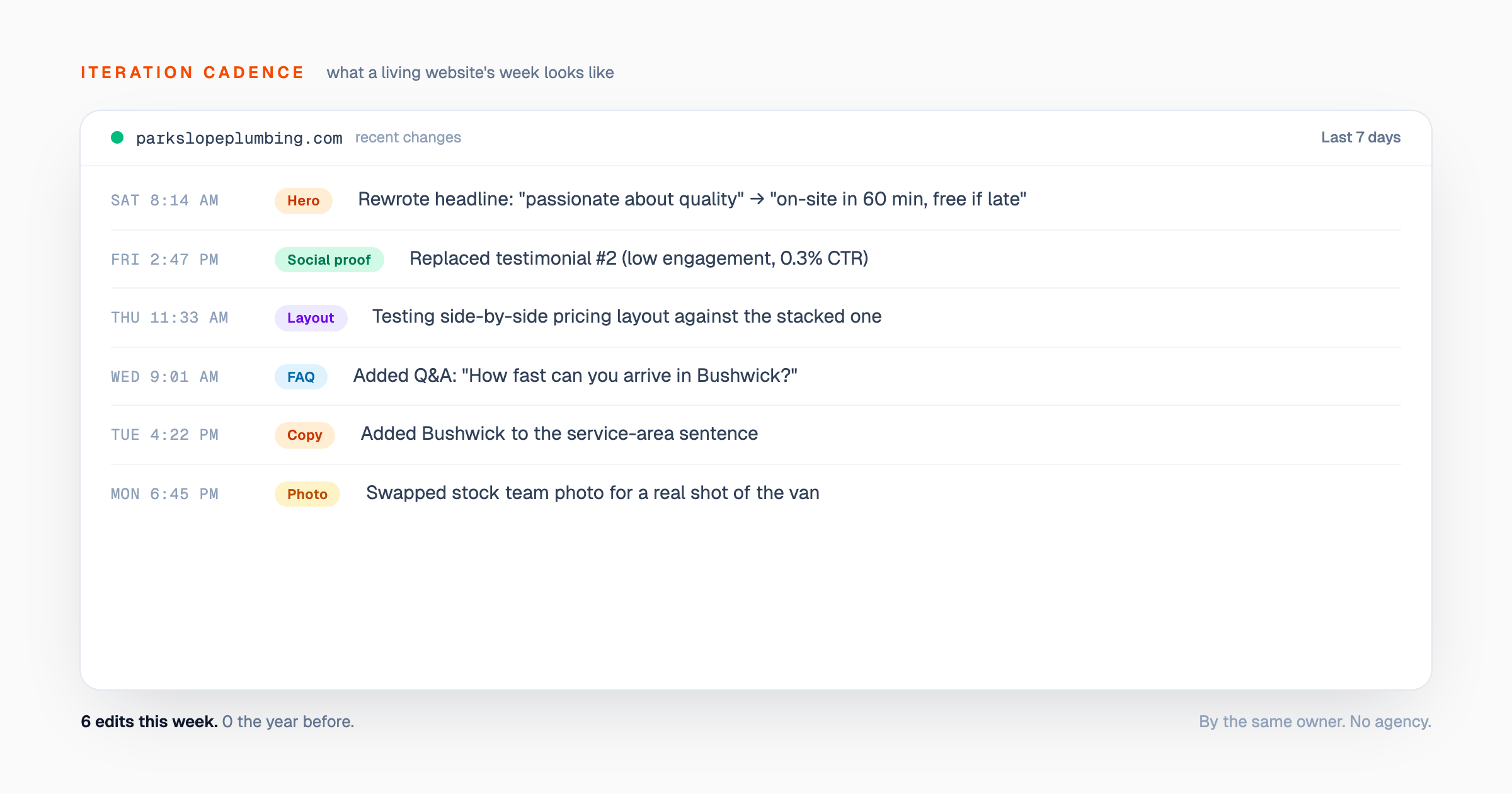Click the SAT 8:14 AM timestamp
Image resolution: width=1512 pixels, height=794 pixels.
164,200
